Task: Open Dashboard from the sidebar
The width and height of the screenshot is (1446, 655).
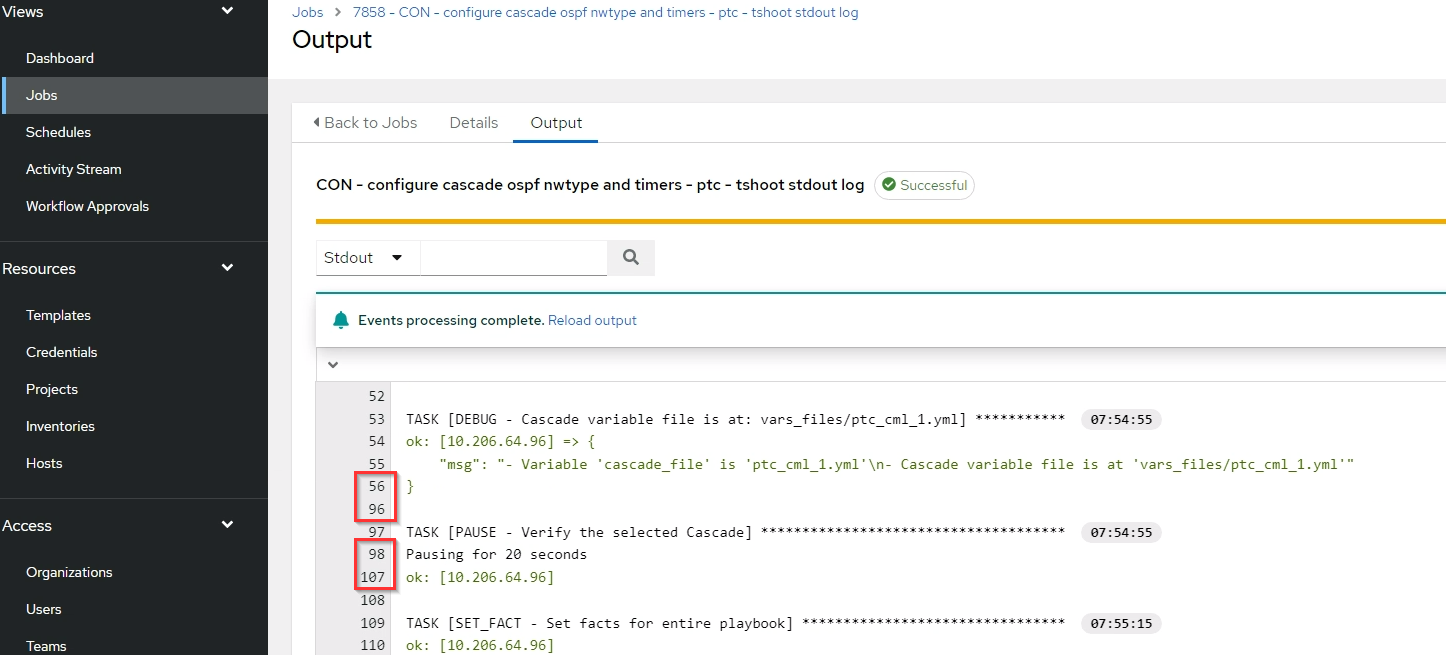Action: coord(58,58)
